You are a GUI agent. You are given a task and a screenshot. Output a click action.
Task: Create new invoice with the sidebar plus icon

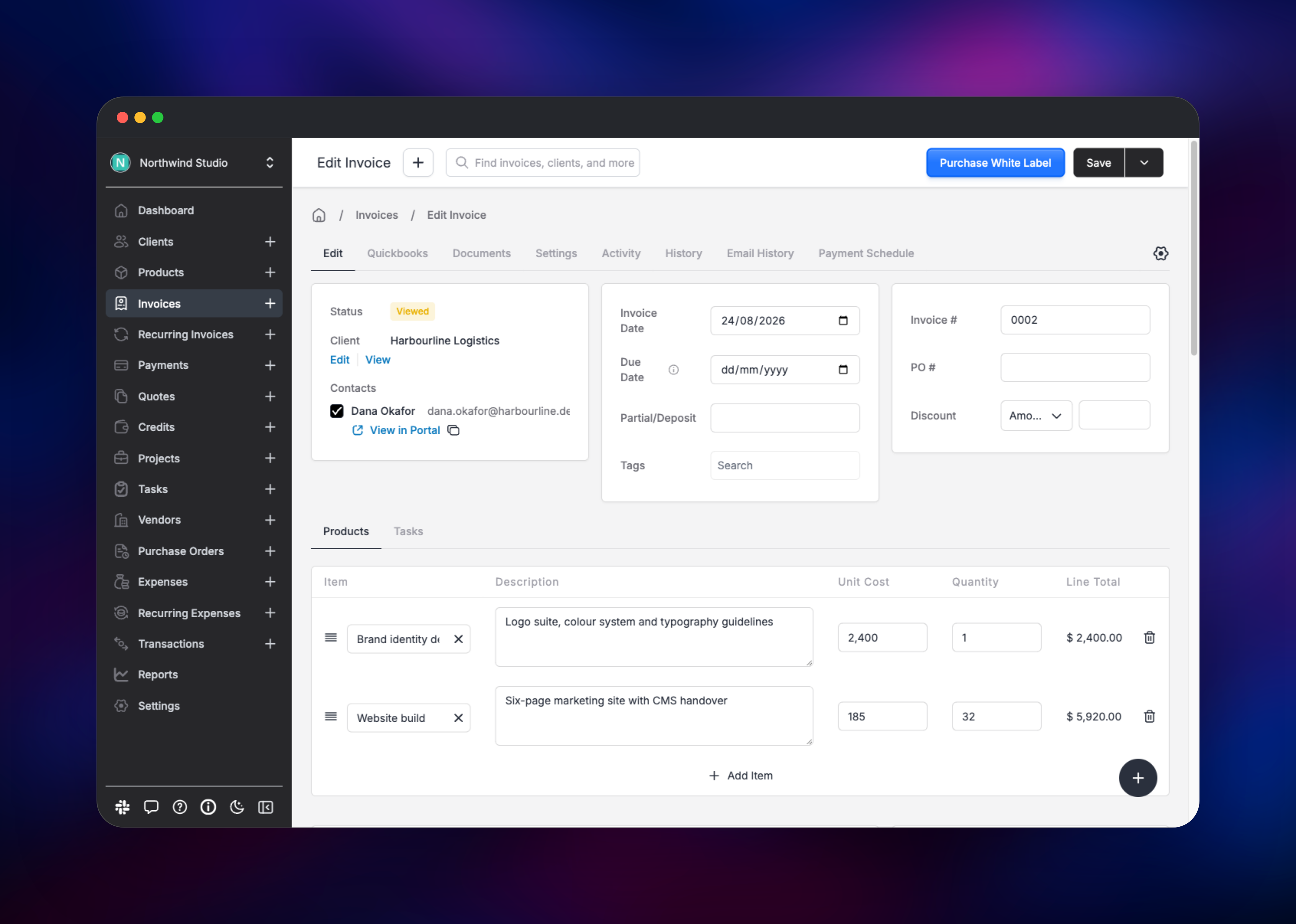[x=270, y=304]
